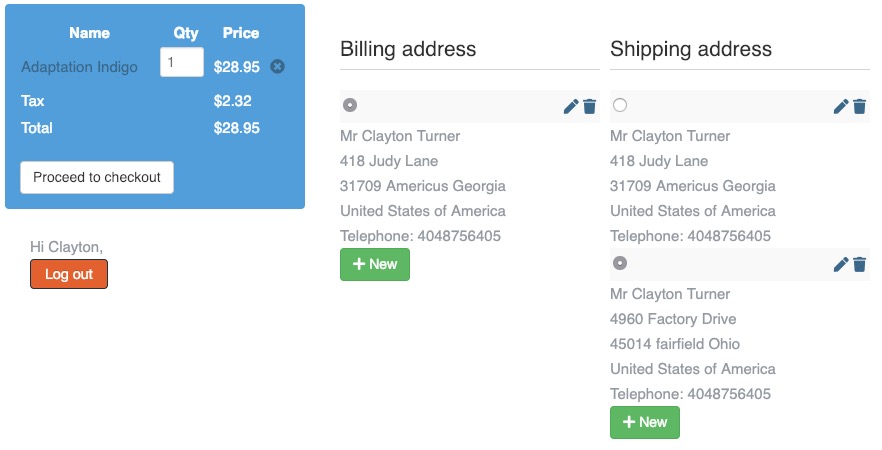Click the 45014 fairfield Ohio address line
882x450 pixels.
tap(675, 344)
